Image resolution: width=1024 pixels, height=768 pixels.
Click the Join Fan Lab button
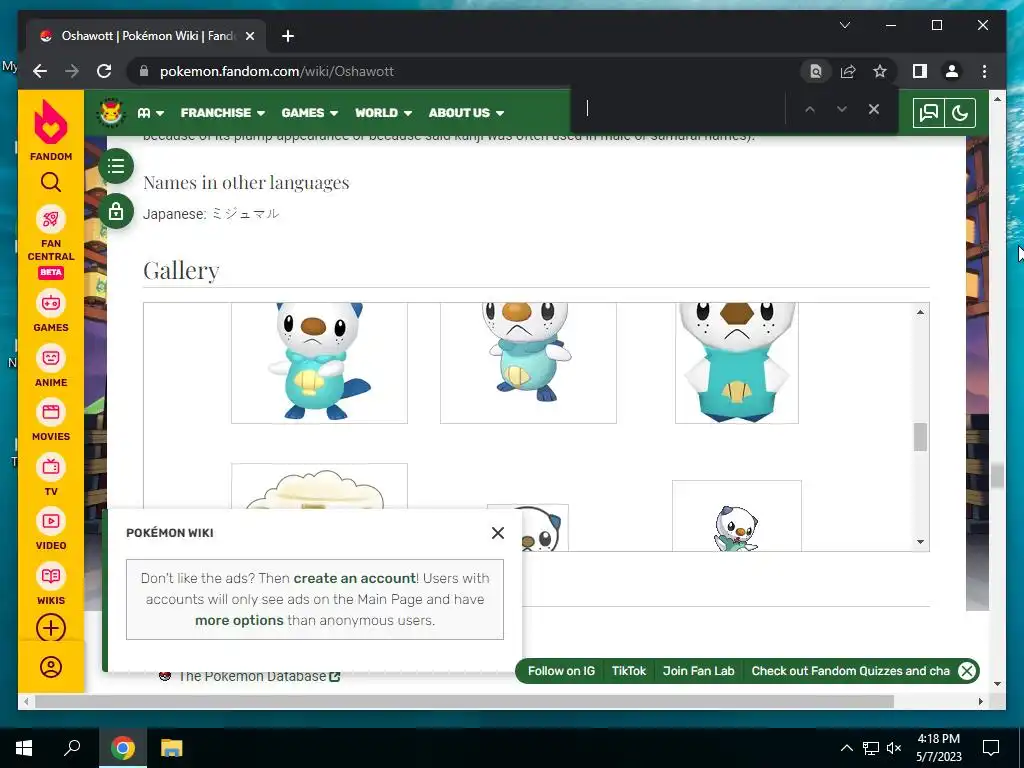698,671
